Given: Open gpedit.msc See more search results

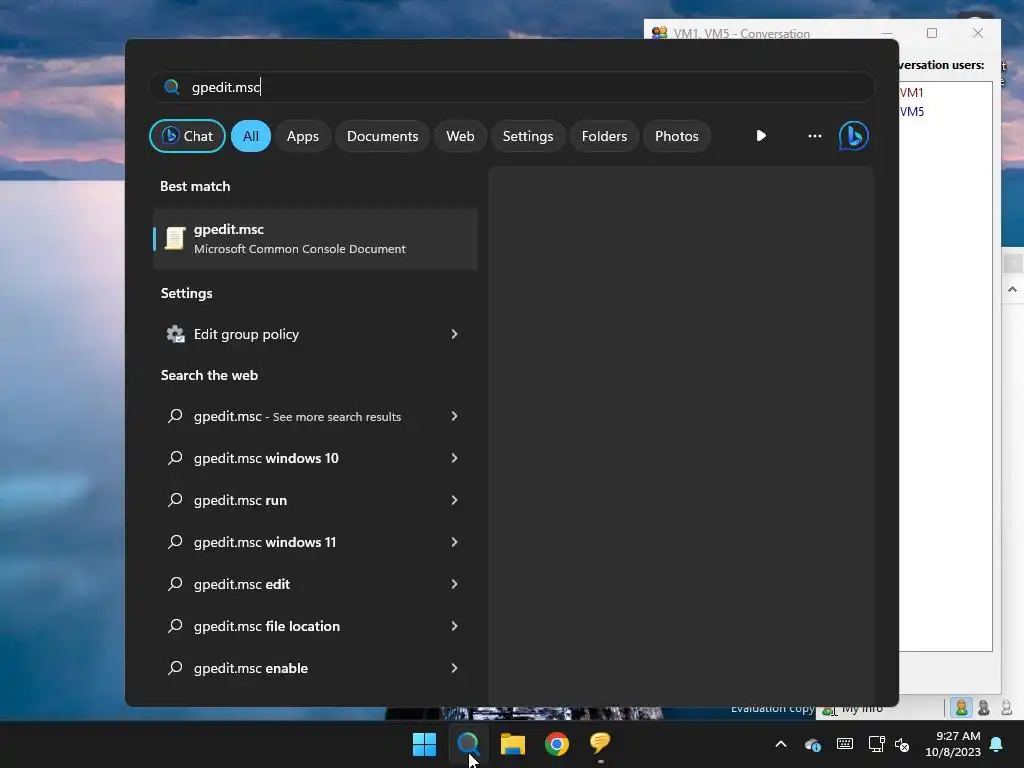Looking at the screenshot, I should coord(315,417).
